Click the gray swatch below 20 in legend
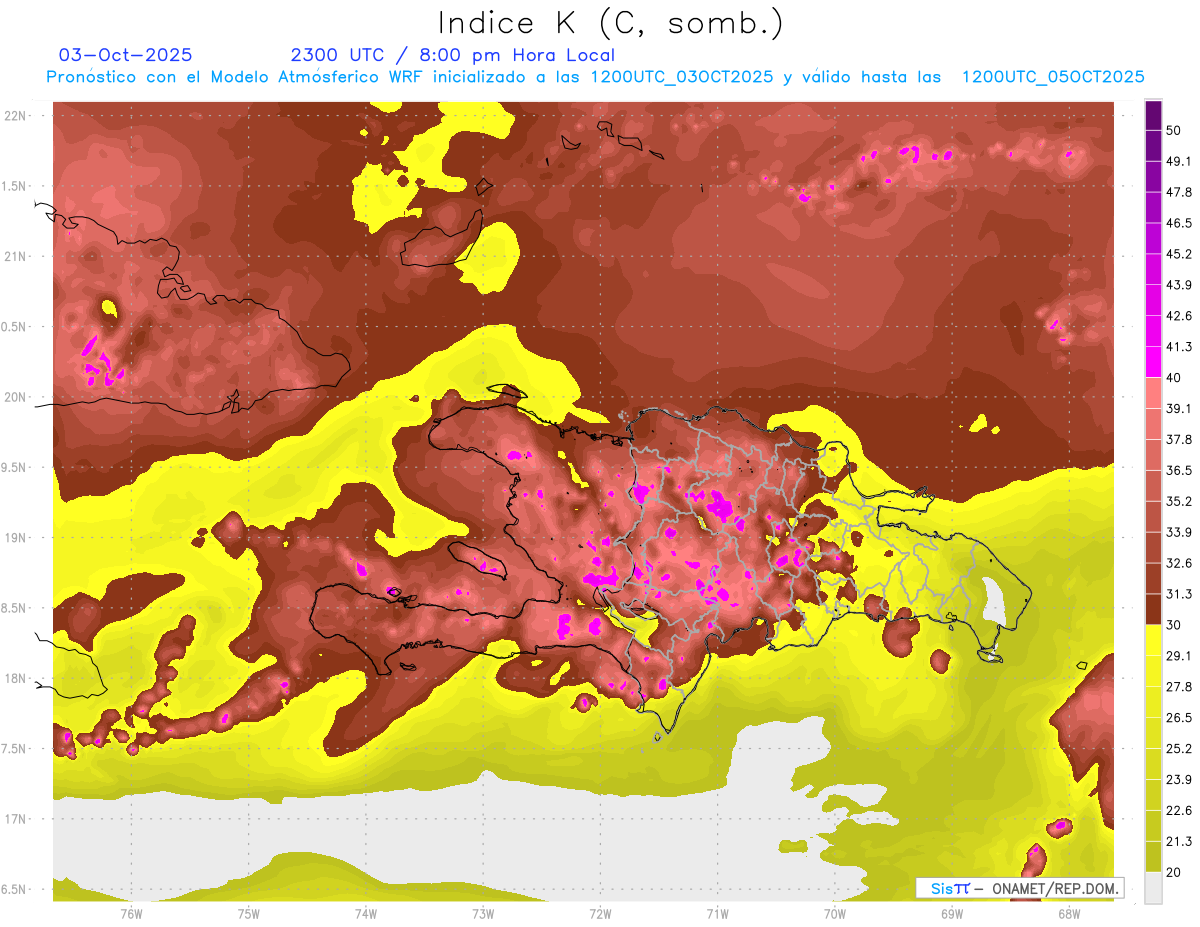The image size is (1200, 927). point(1153,888)
